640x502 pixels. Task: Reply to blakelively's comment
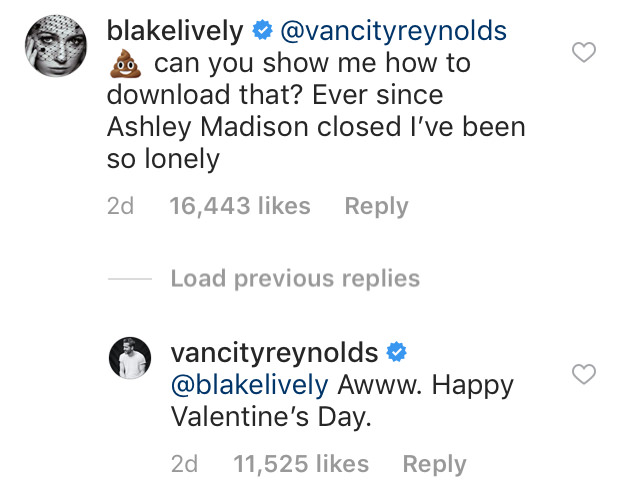376,206
